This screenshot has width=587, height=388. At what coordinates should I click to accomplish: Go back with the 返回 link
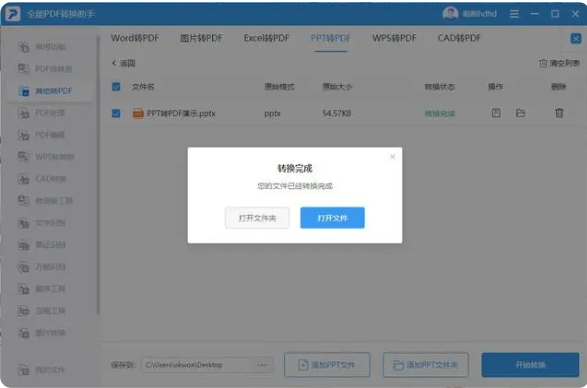[124, 63]
